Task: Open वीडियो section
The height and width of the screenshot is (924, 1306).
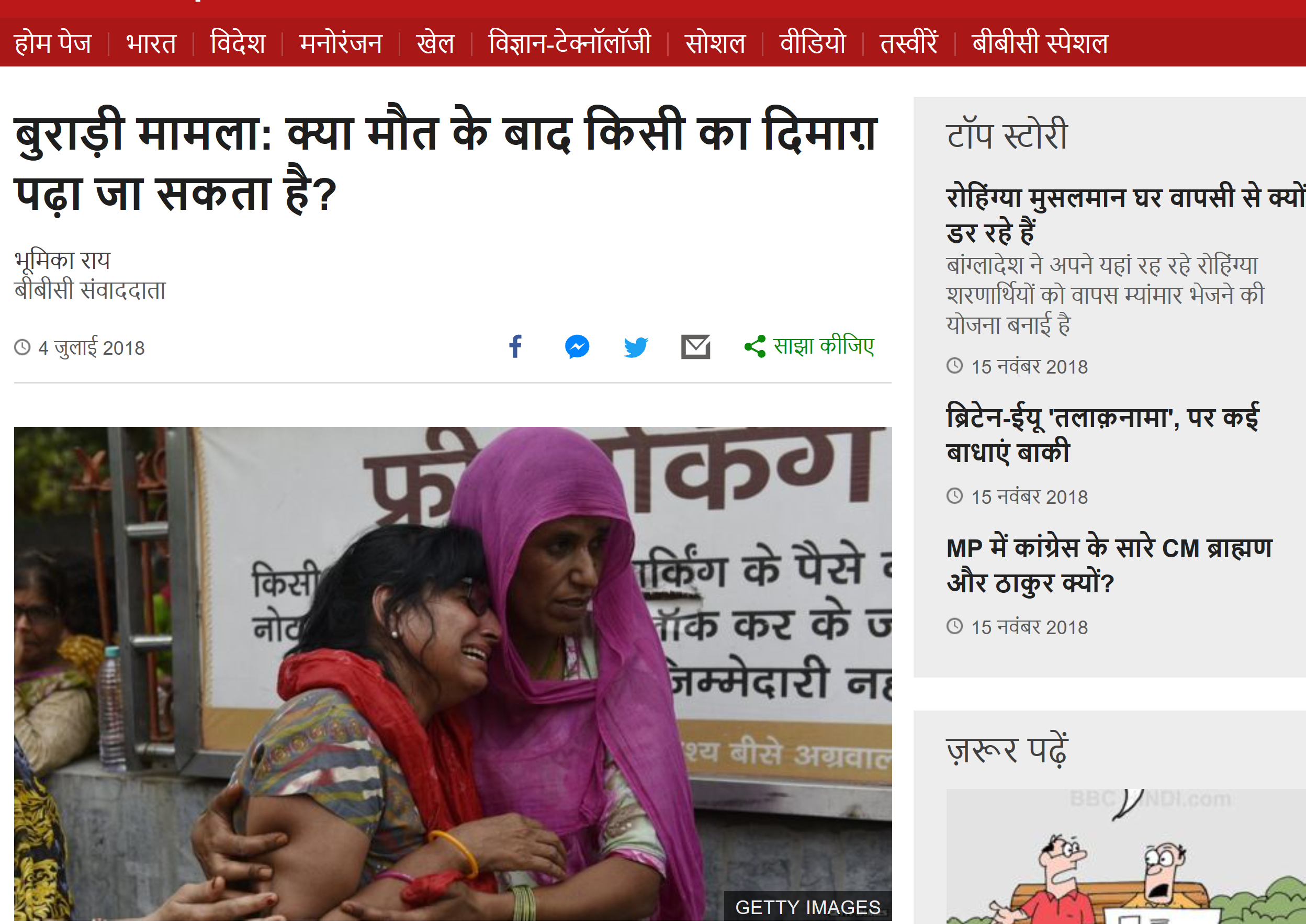Action: (813, 43)
